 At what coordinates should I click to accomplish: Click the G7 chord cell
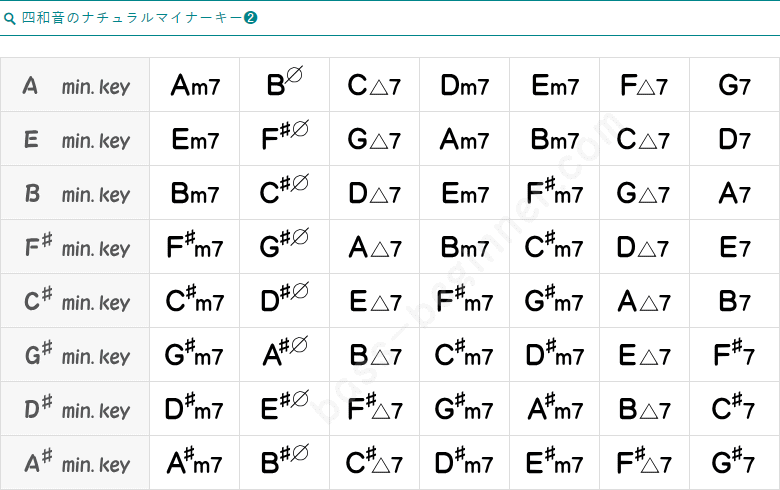tap(734, 86)
